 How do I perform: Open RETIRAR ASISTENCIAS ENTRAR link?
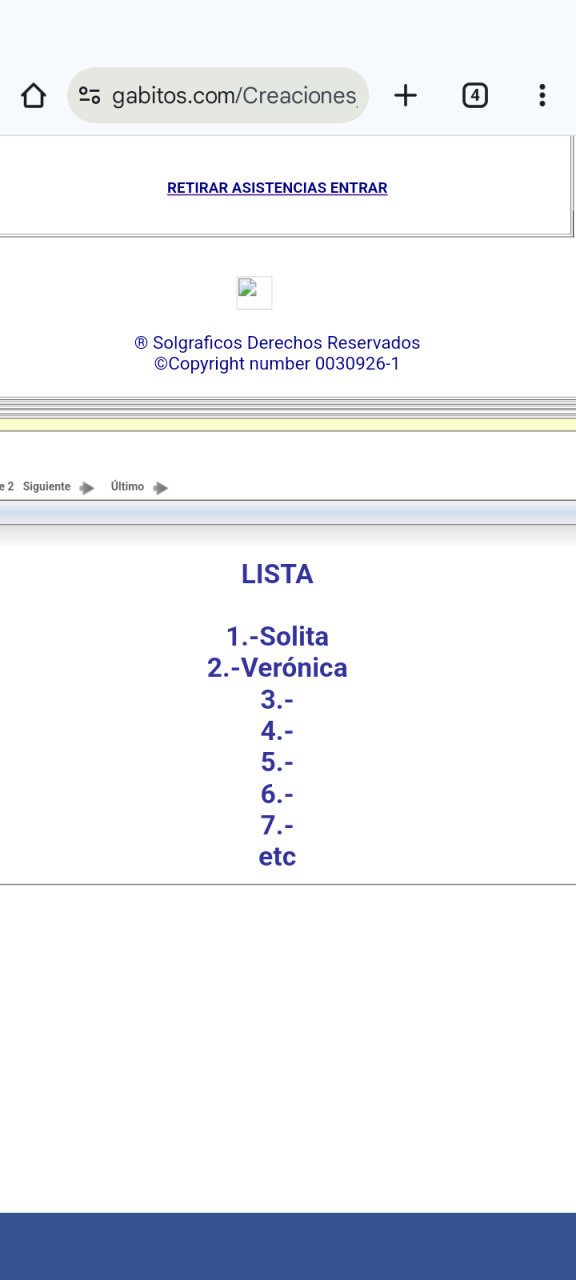click(277, 188)
